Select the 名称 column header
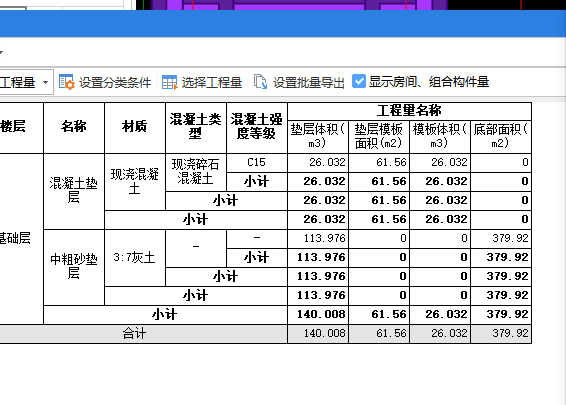Image resolution: width=566 pixels, height=405 pixels. click(74, 128)
